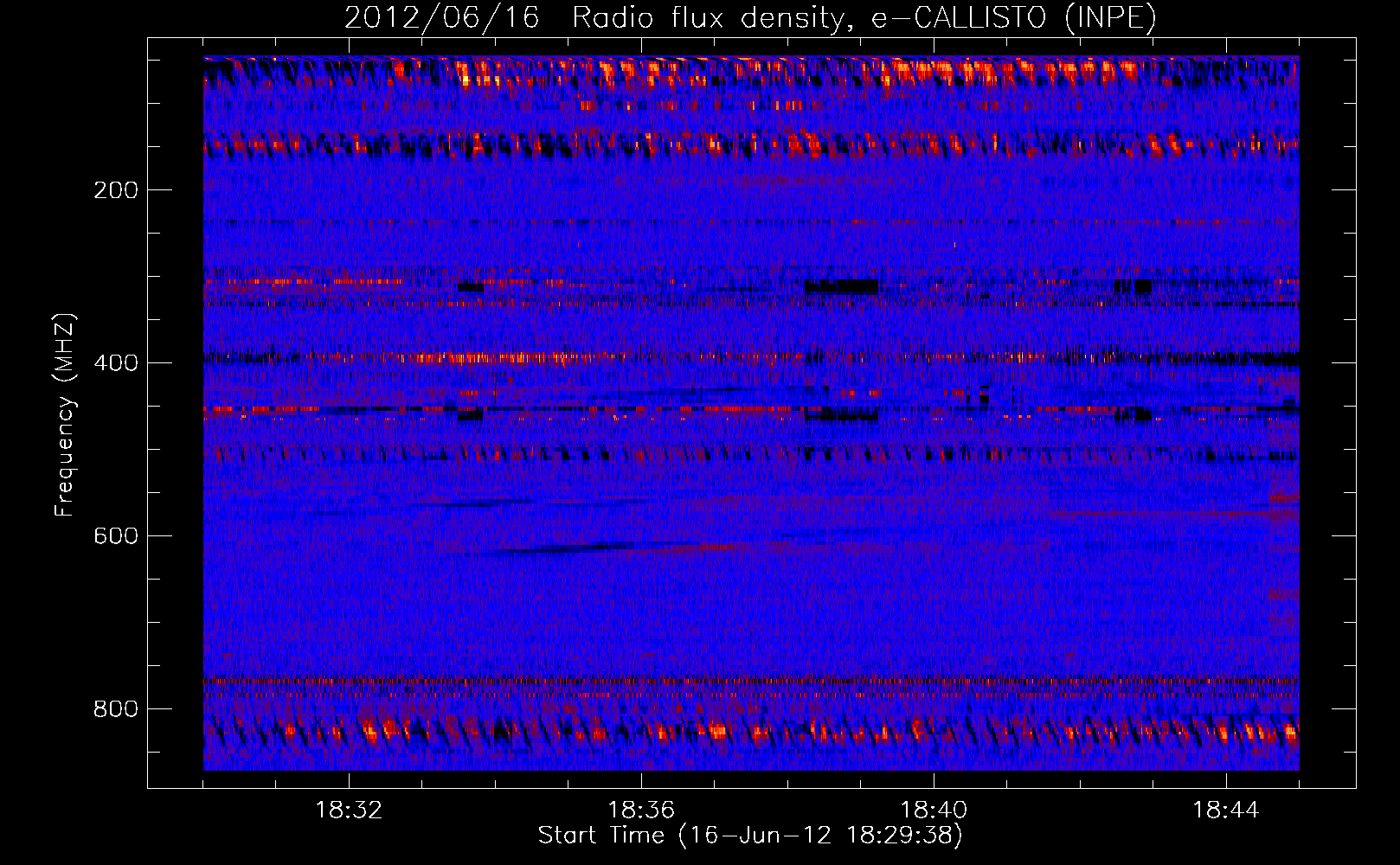This screenshot has height=865, width=1400.
Task: Click the 400 frequency tick label
Action: point(116,363)
